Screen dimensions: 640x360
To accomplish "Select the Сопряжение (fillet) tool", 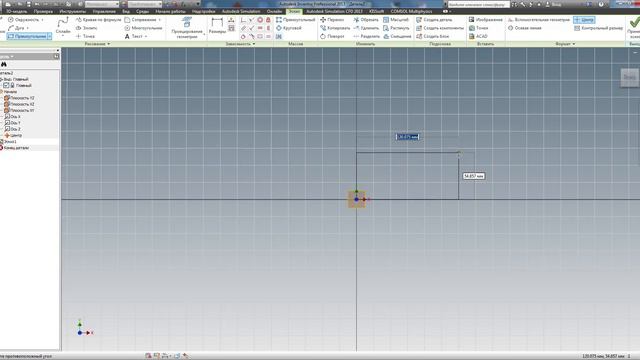I will click(x=141, y=20).
